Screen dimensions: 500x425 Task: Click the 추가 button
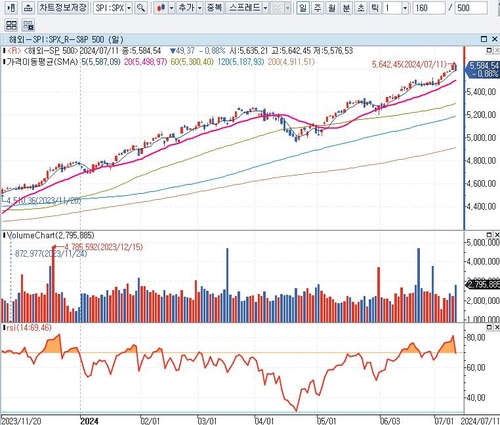186,8
